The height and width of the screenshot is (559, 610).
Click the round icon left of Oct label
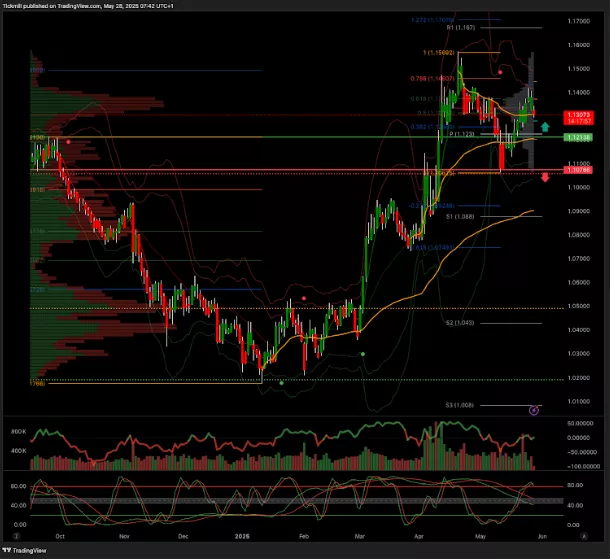(x=16, y=536)
